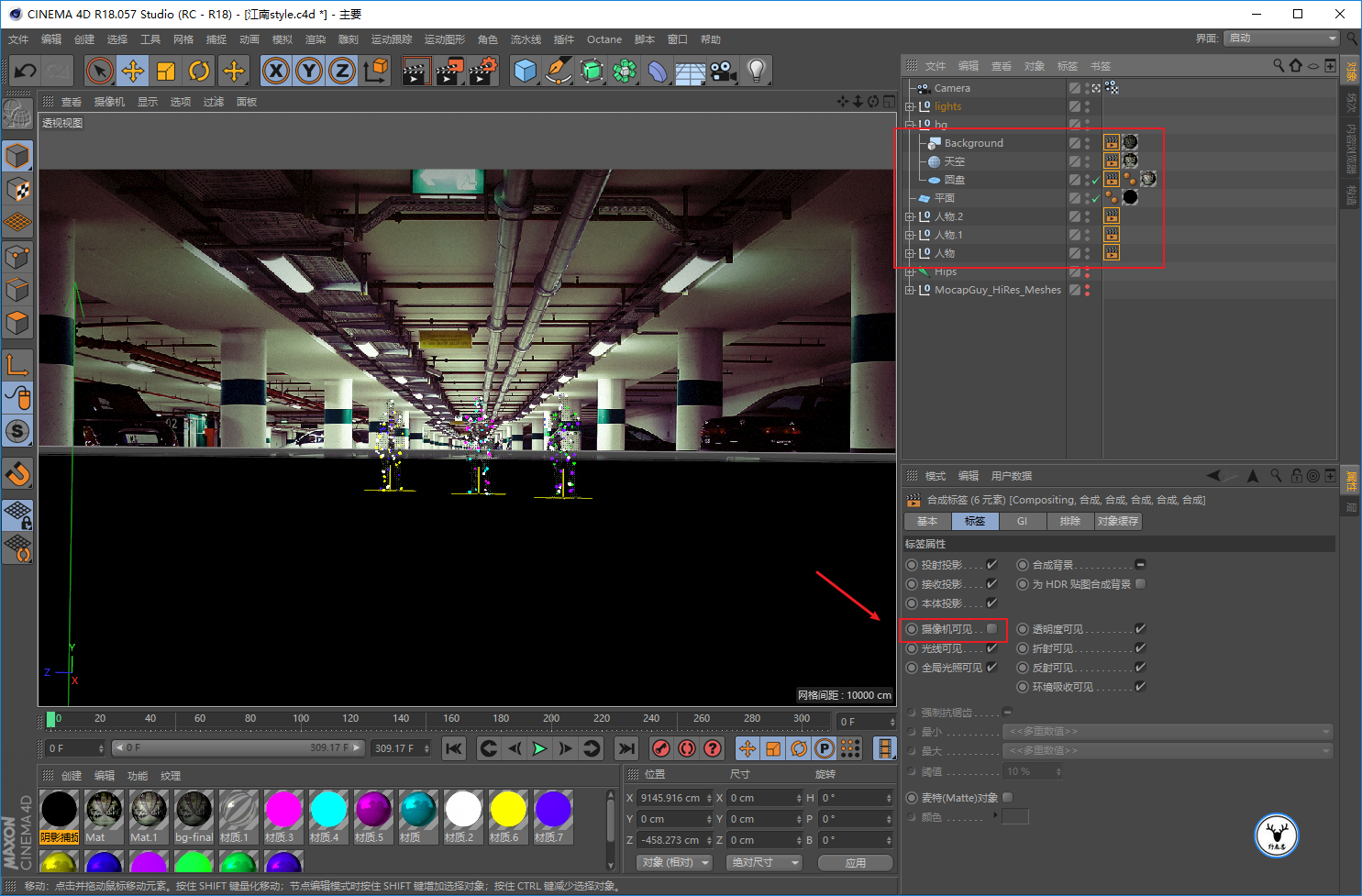Select the Live Selection tool
Image resolution: width=1362 pixels, height=896 pixels.
click(100, 71)
